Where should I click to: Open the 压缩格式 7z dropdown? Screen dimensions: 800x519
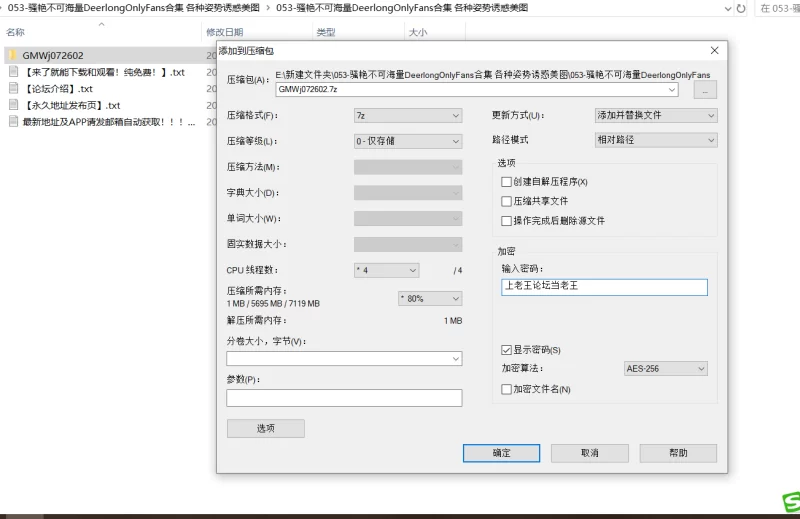point(407,115)
